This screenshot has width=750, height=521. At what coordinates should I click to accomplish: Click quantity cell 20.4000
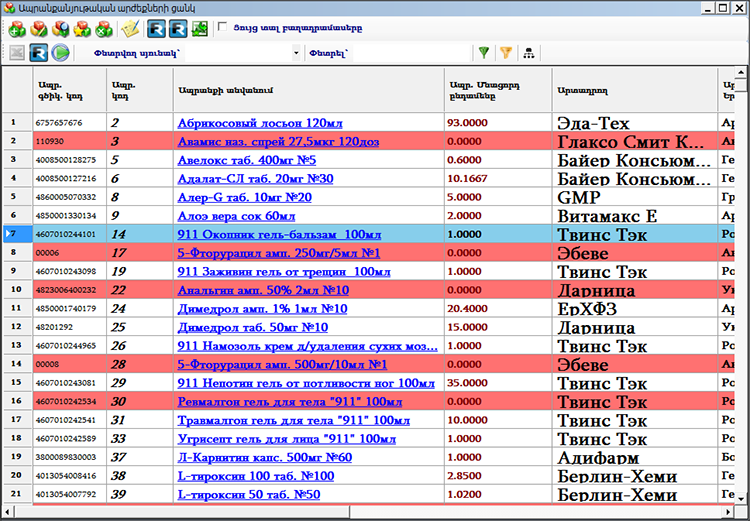coord(498,309)
